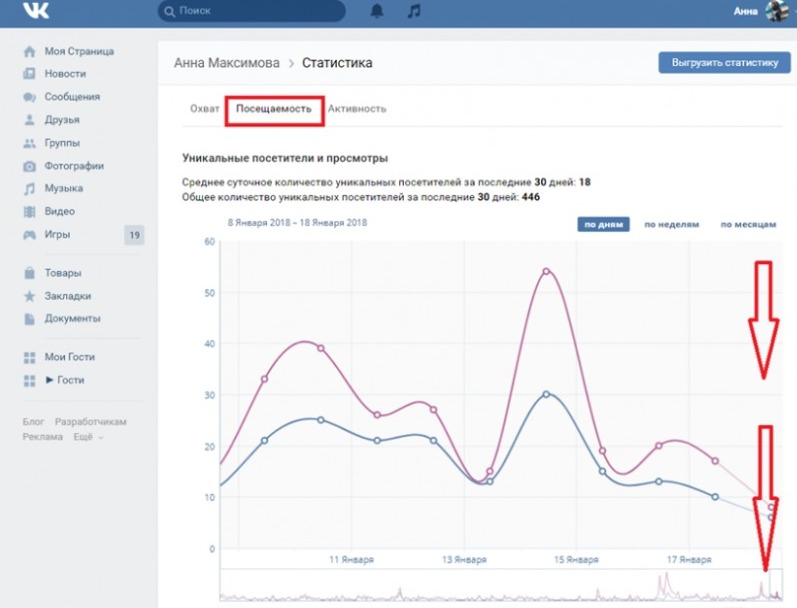Open the date range '8 Января 2018 – 18 Января 2018'
Viewport: 797px width, 608px height.
coord(297,222)
